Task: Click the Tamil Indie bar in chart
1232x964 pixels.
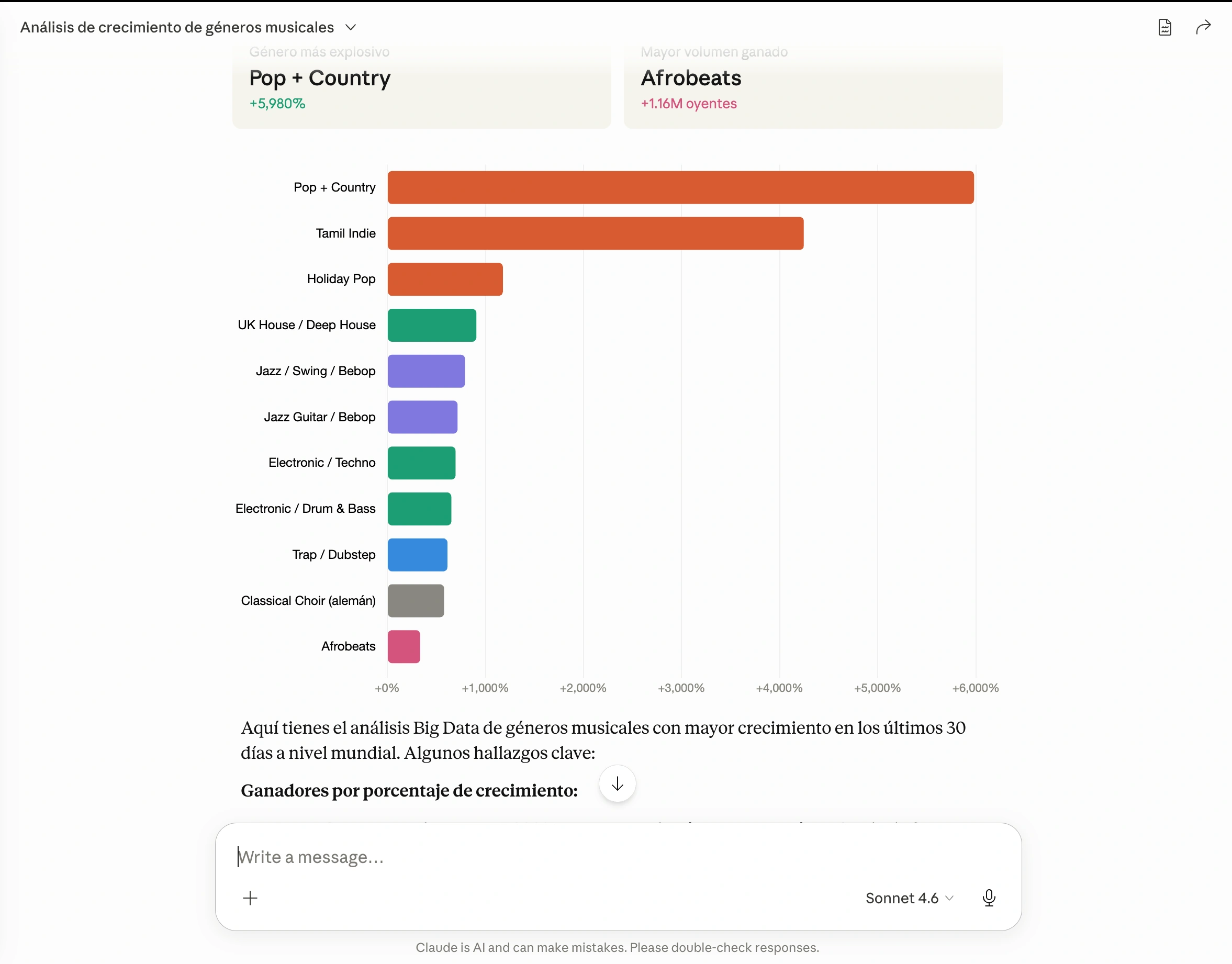Action: click(595, 233)
